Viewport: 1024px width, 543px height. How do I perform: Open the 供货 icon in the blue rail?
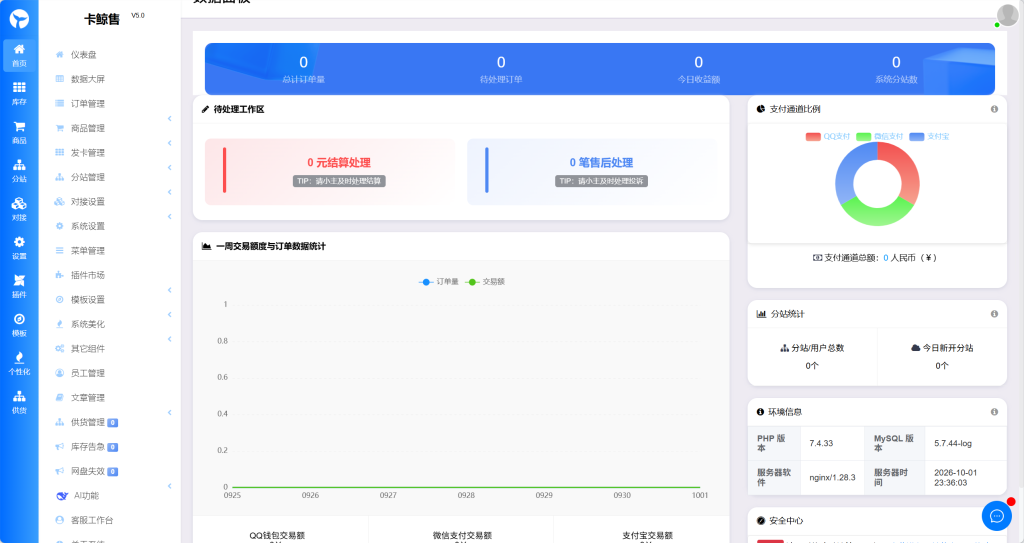tap(20, 402)
